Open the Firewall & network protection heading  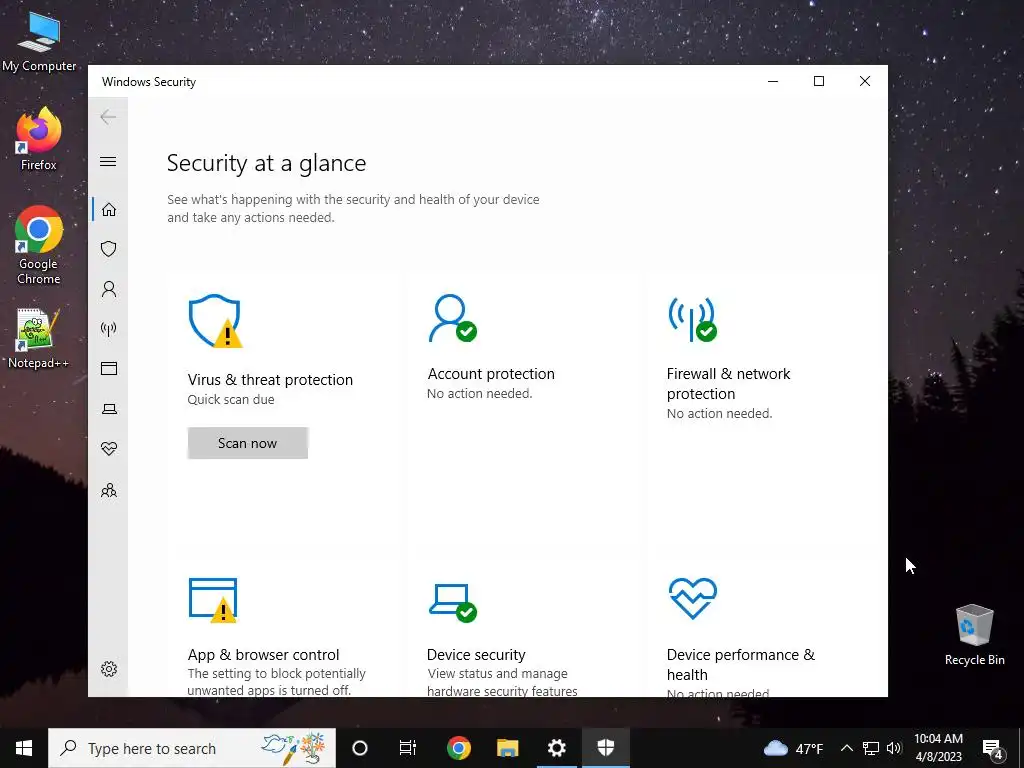(729, 383)
